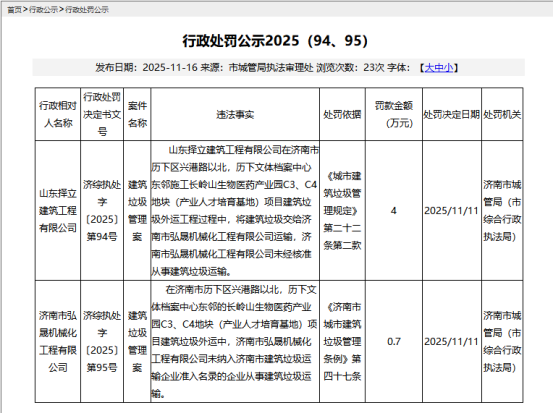554x414 pixels.
Task: Click 建筑垃圾管理案 cell in the 第95号 row
Action: (137, 342)
